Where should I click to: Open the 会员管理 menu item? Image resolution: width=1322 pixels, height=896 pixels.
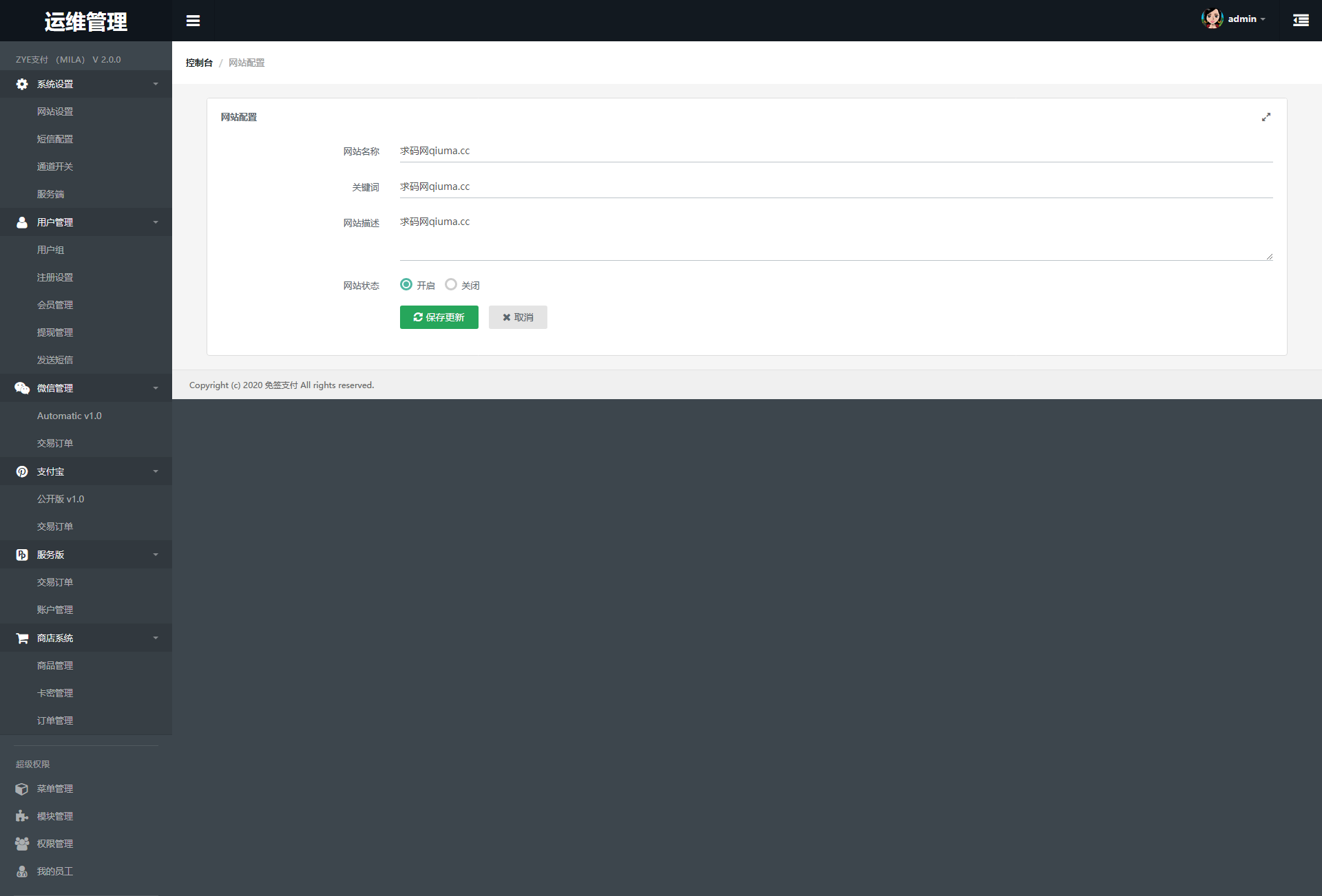pos(55,305)
